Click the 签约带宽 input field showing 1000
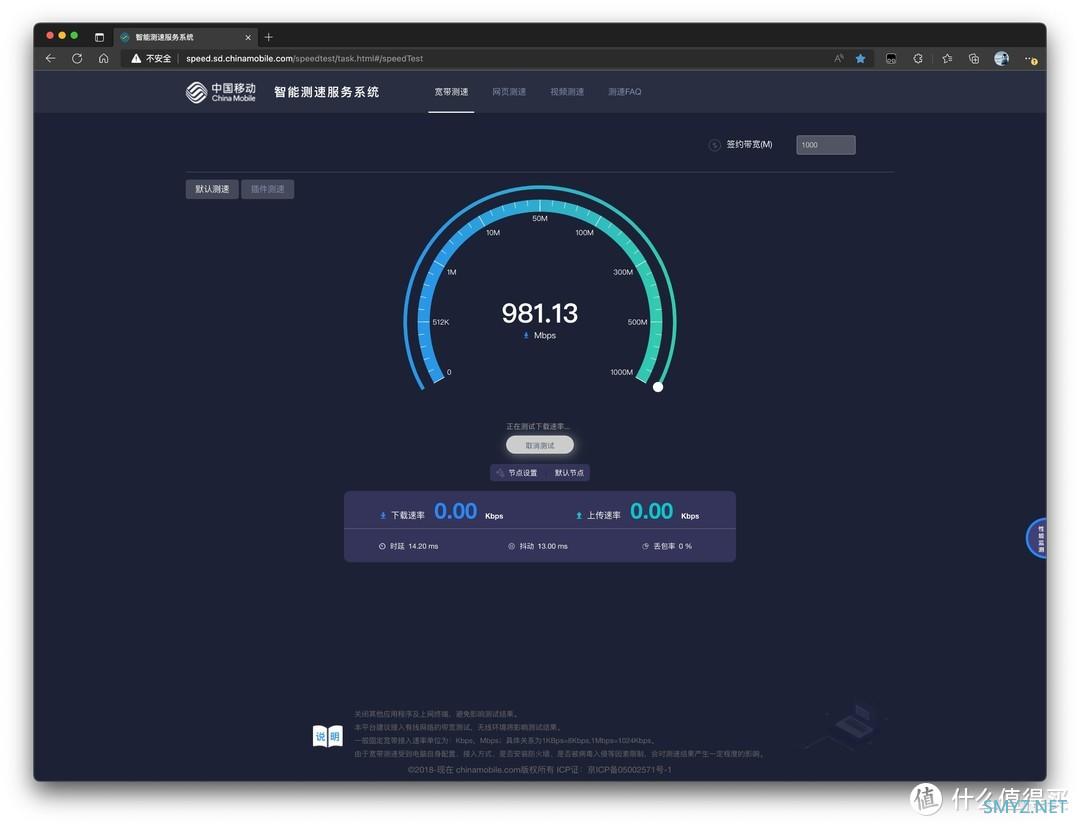1080x826 pixels. 825,145
